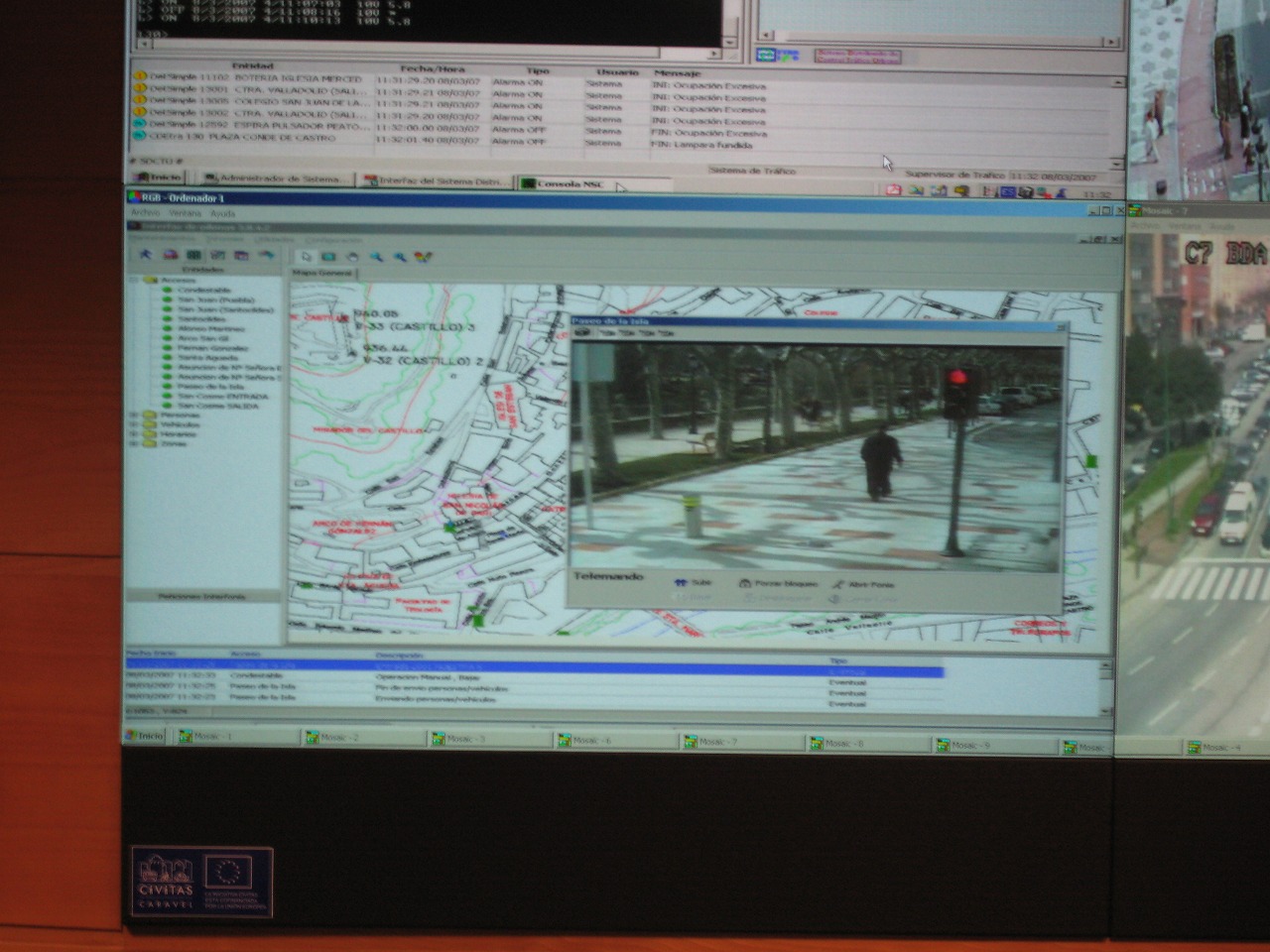The image size is (1270, 952).
Task: Select Alonso Martinez in access tree
Action: click(210, 328)
